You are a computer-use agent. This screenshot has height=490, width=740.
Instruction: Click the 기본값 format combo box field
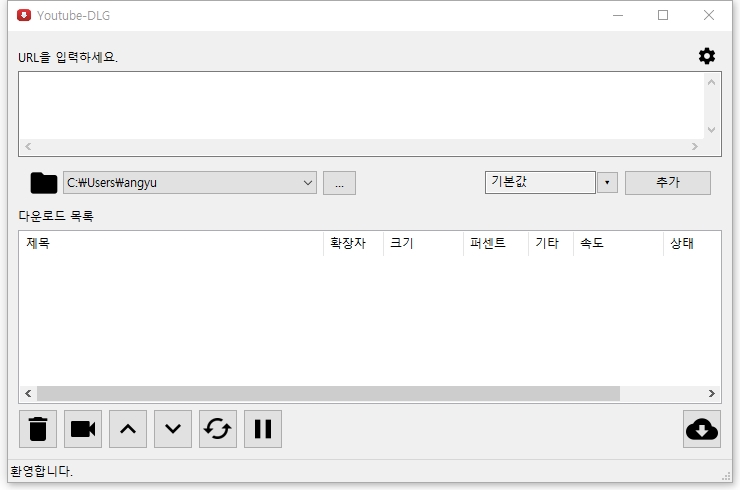coord(540,182)
